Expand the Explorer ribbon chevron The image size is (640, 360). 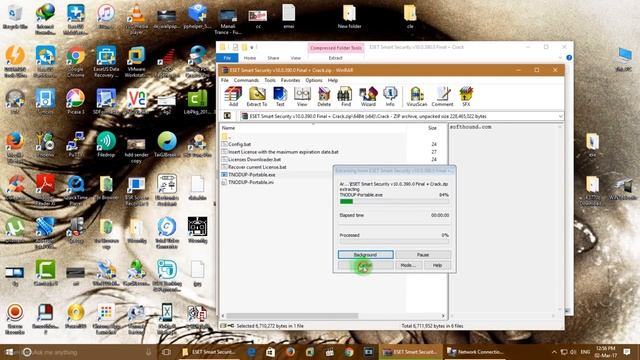pos(560,58)
